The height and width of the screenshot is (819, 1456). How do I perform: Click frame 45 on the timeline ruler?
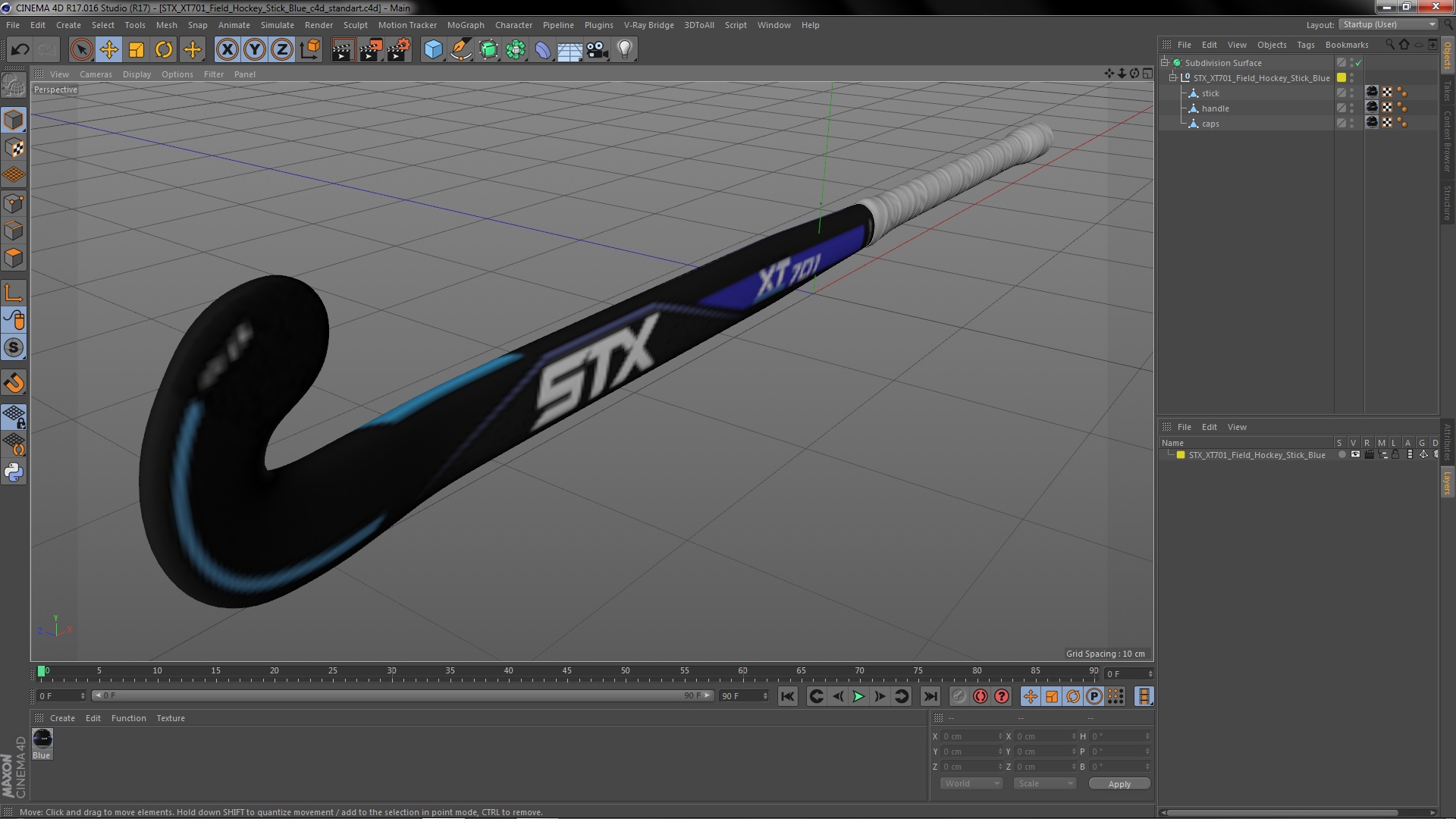pos(566,672)
